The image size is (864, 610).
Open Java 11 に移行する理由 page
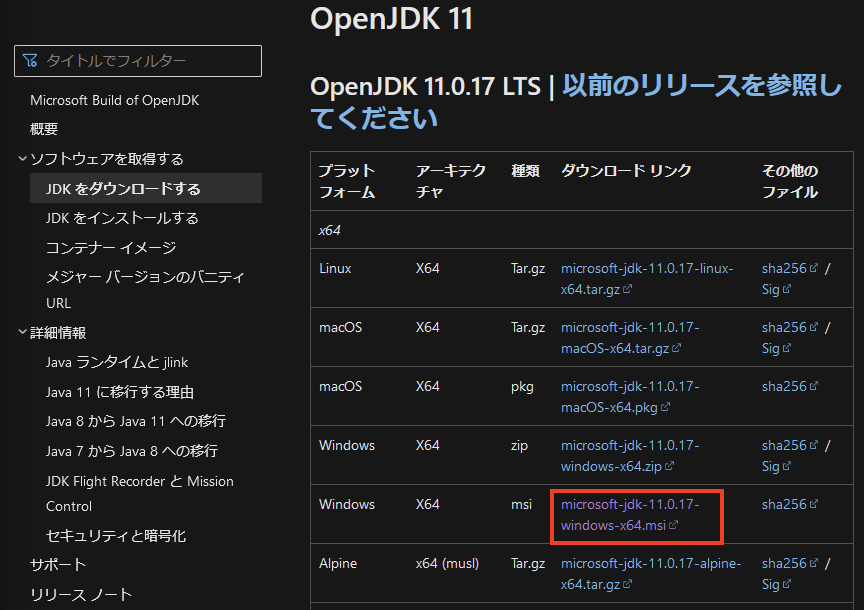click(x=120, y=392)
